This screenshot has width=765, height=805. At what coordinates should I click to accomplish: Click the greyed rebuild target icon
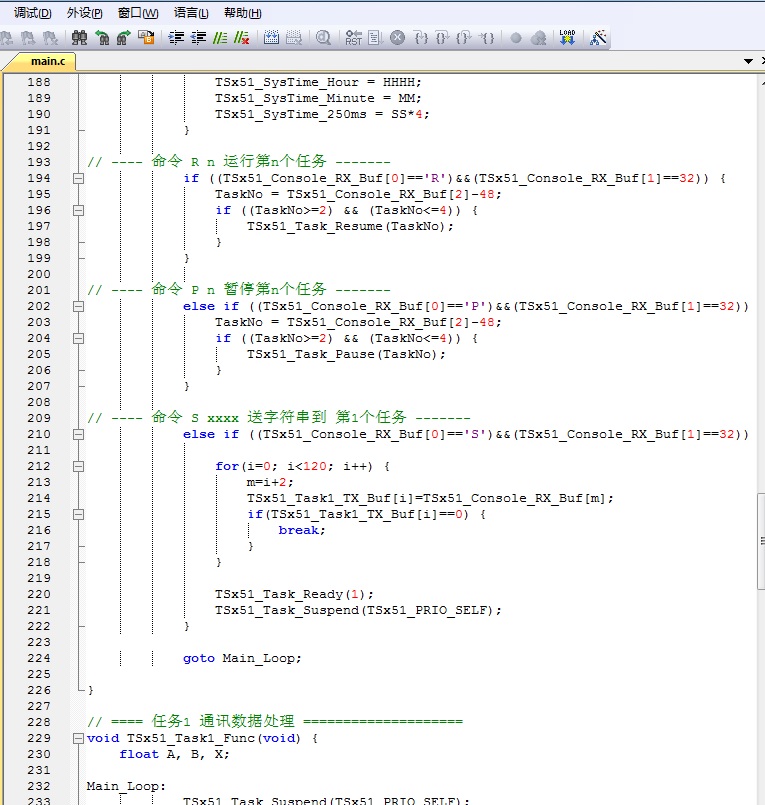point(293,37)
